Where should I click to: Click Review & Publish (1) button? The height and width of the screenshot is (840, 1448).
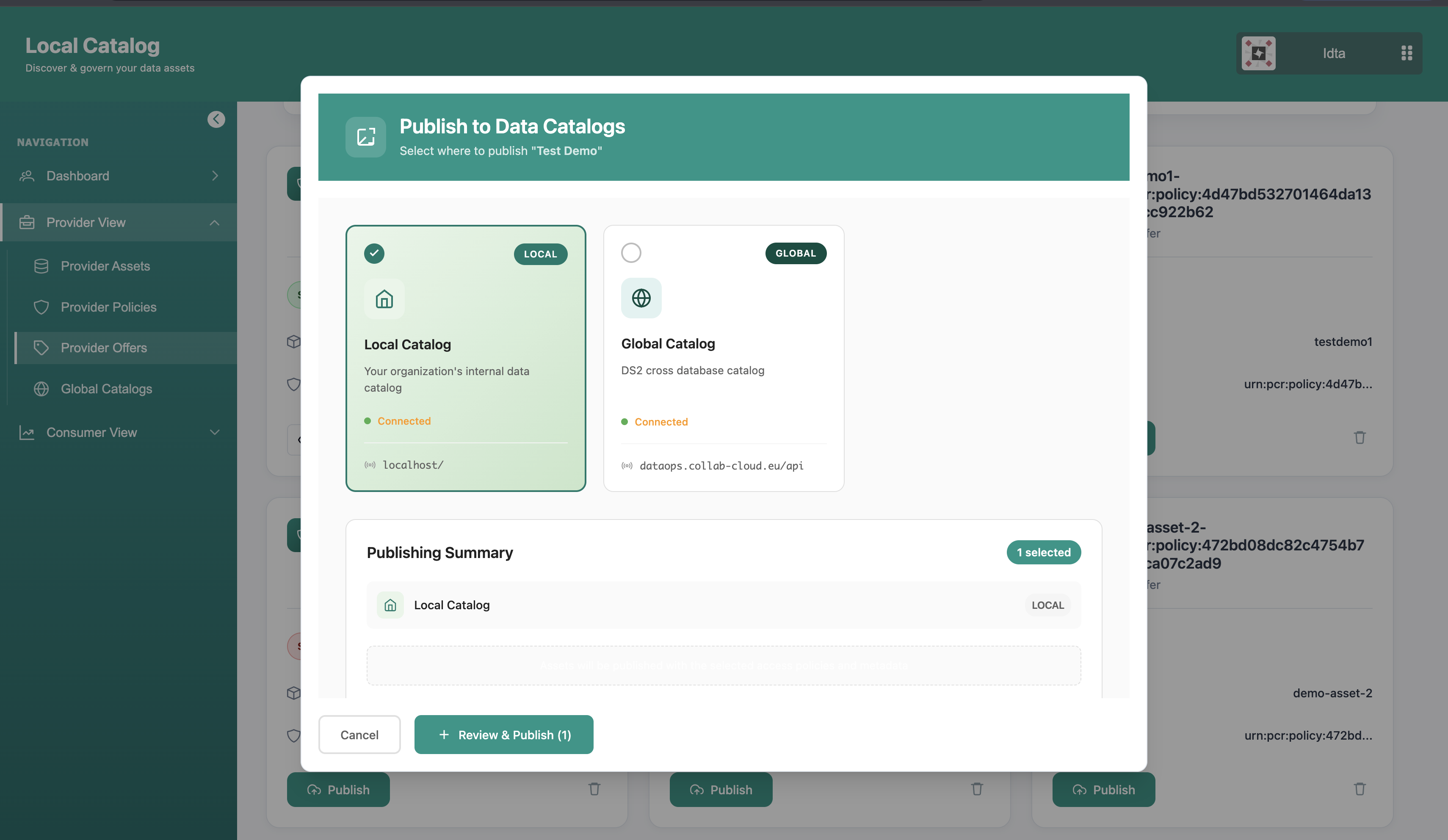point(503,735)
